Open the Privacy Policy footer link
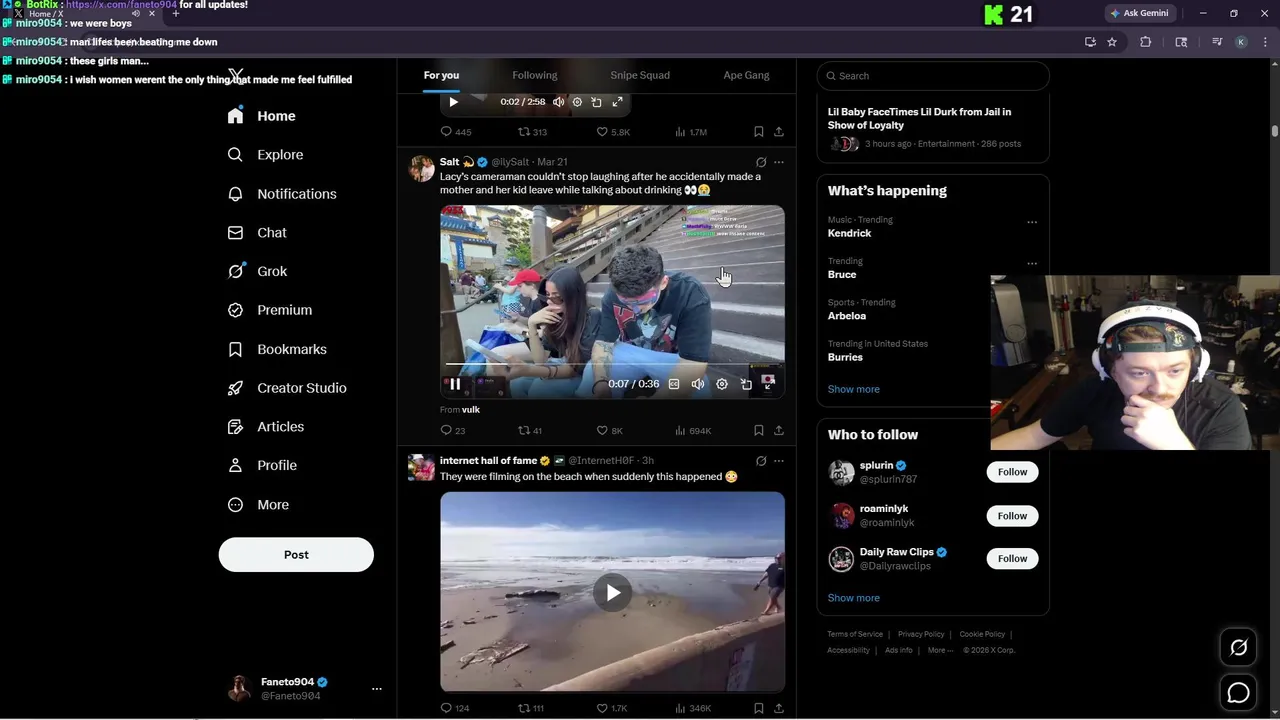 point(921,634)
